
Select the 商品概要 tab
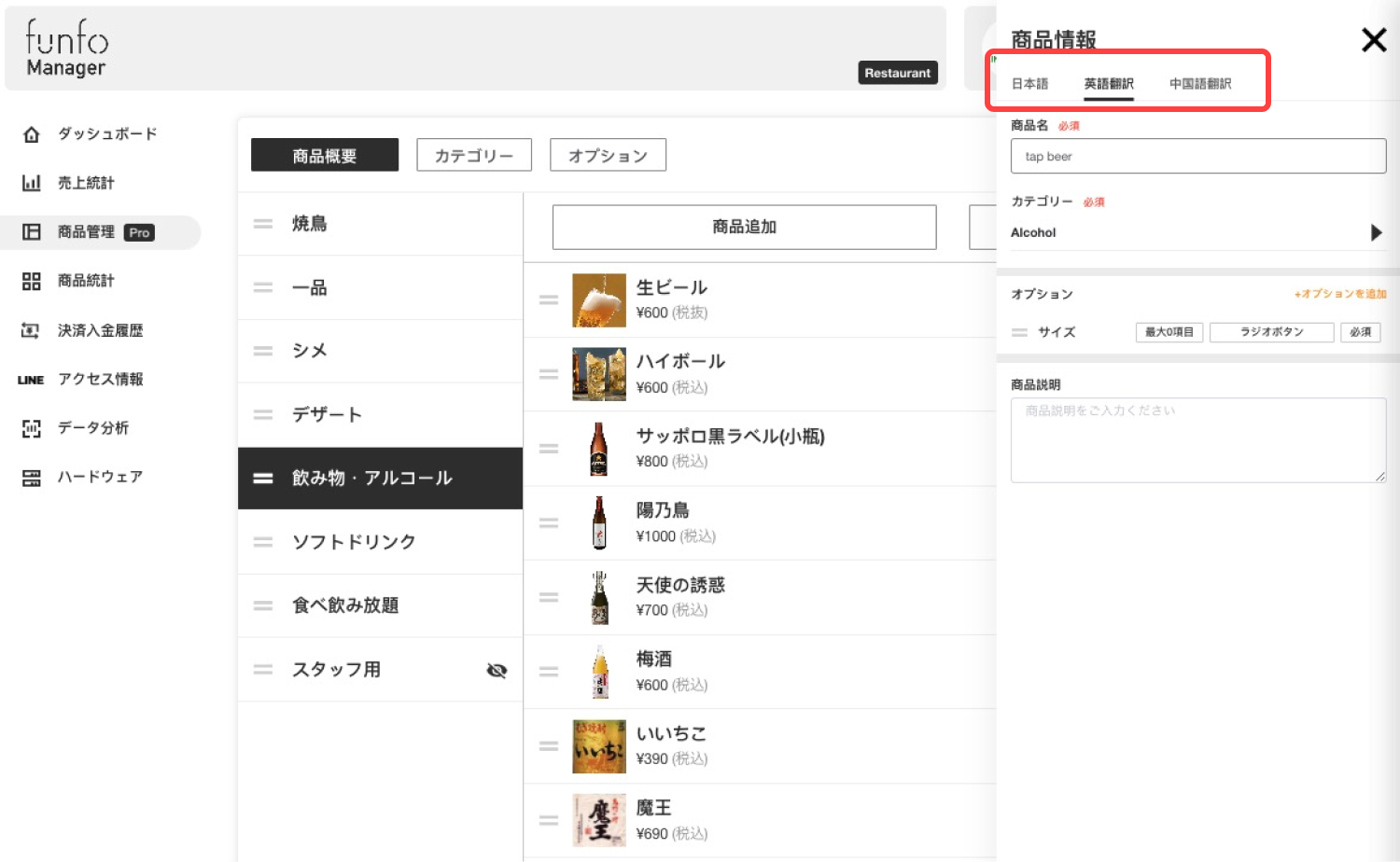coord(325,156)
